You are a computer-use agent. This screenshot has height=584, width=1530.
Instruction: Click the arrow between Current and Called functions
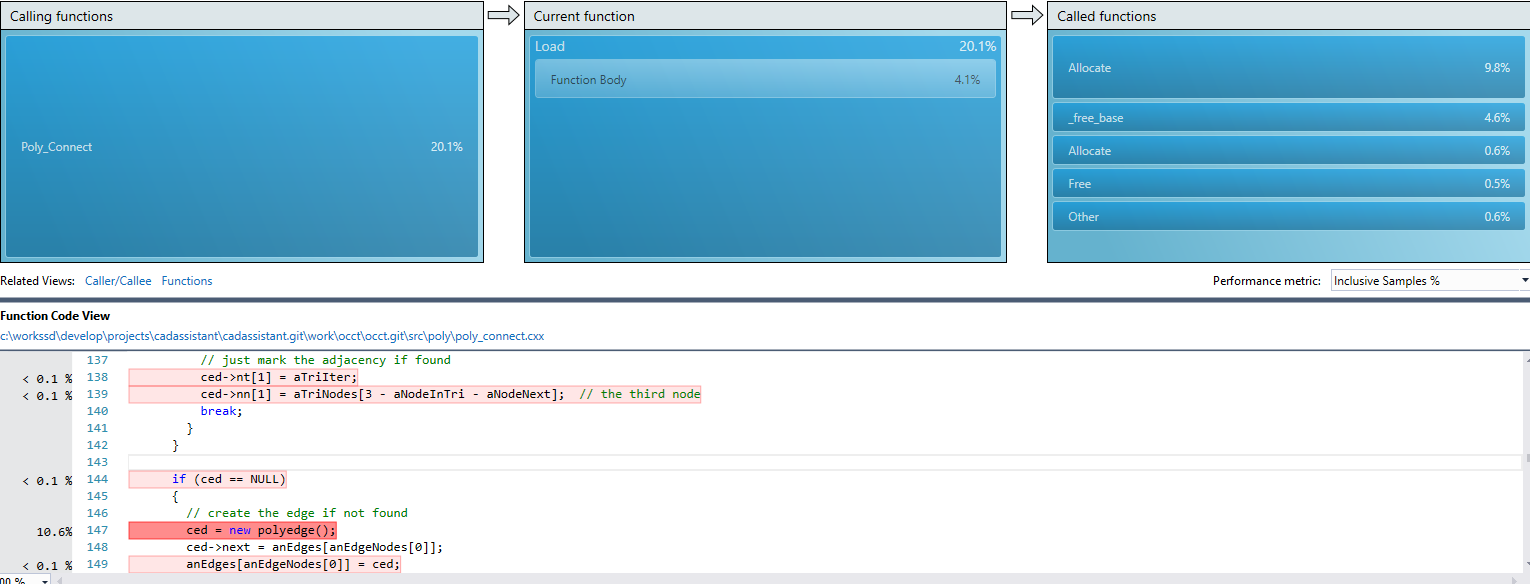tap(1027, 15)
